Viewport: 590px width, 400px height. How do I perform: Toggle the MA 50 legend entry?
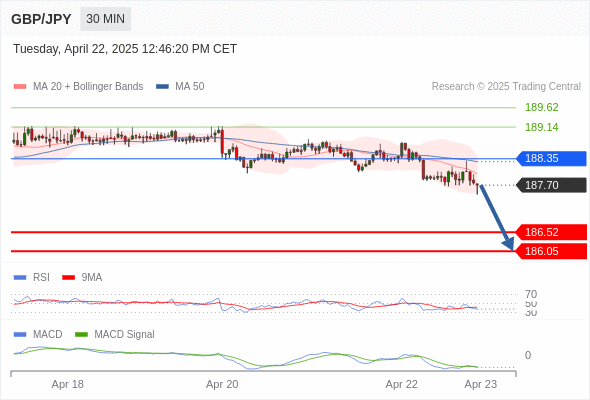click(180, 87)
